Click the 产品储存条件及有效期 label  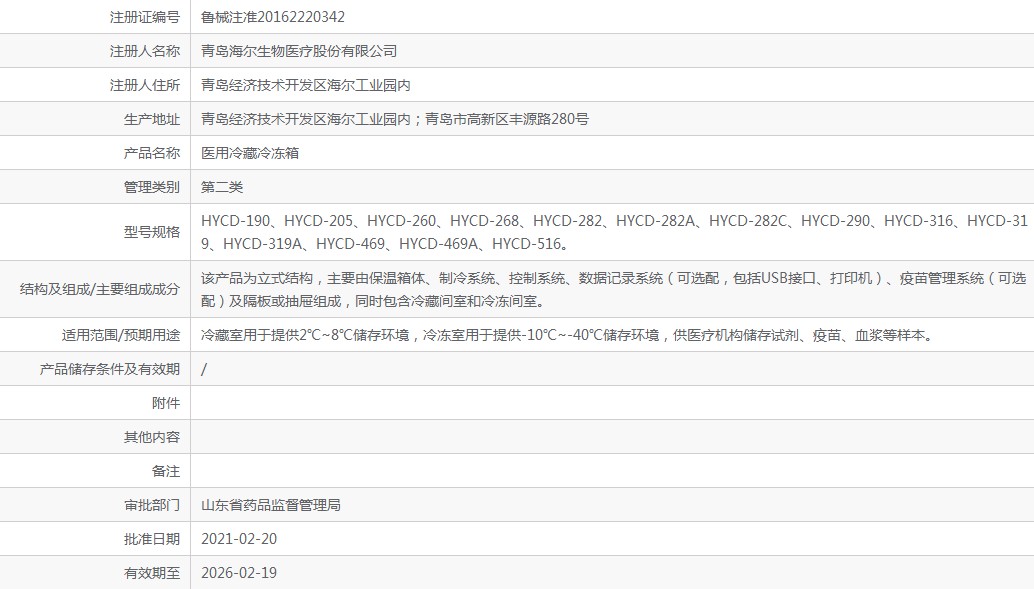coord(109,369)
